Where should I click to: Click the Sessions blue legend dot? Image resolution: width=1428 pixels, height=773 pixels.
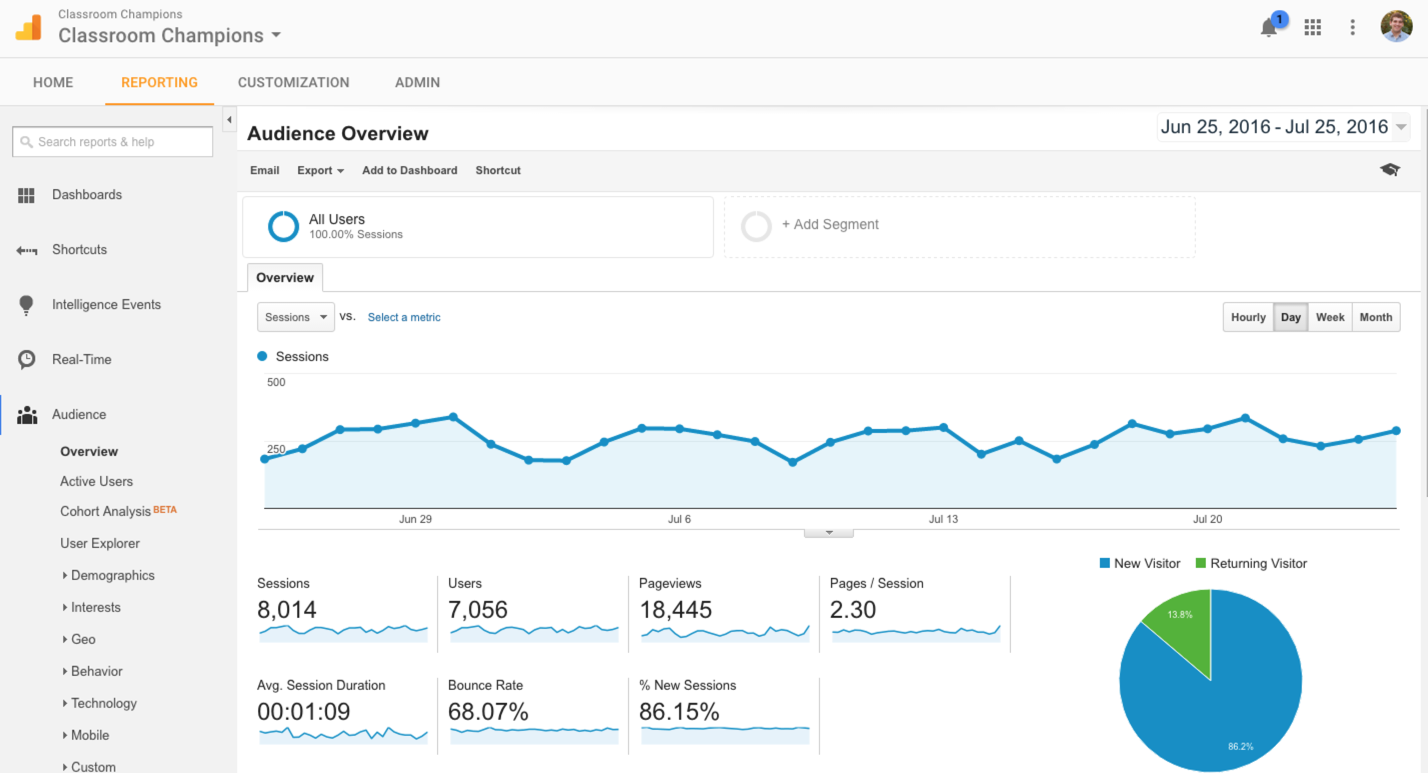click(262, 356)
